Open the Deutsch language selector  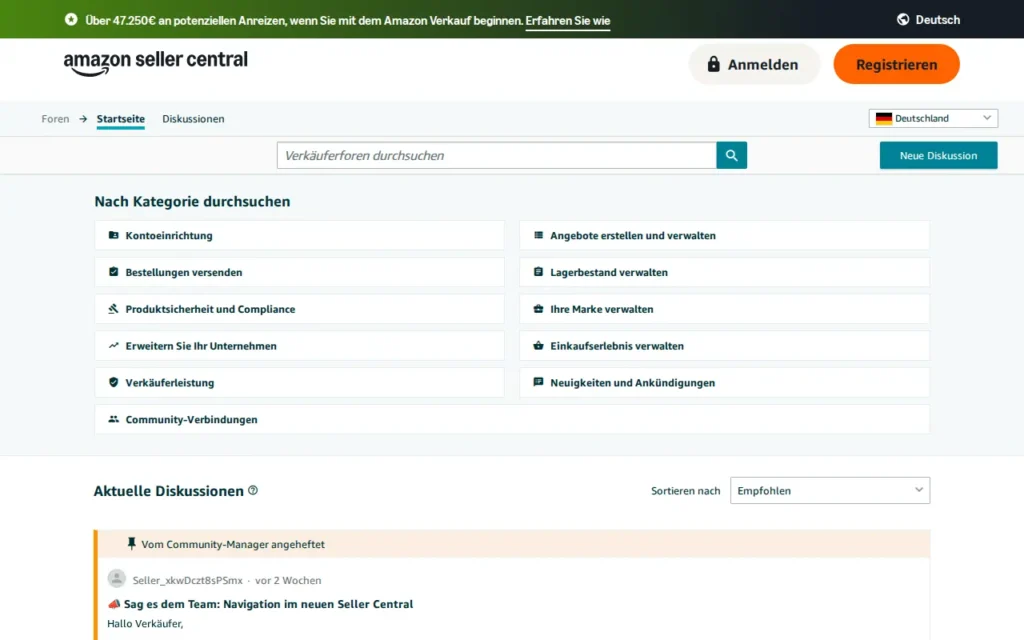click(929, 20)
